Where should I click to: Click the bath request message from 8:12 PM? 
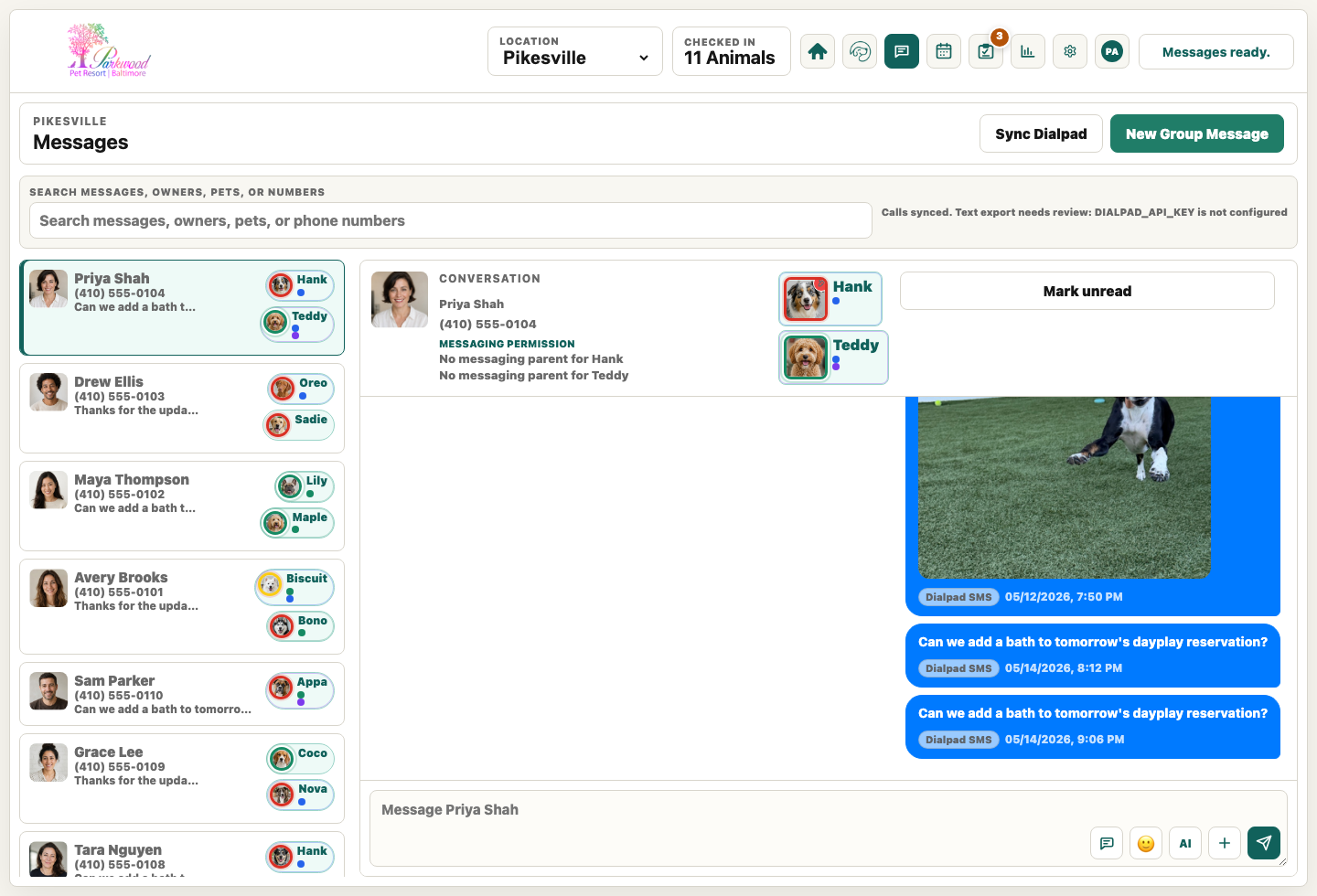click(1093, 656)
